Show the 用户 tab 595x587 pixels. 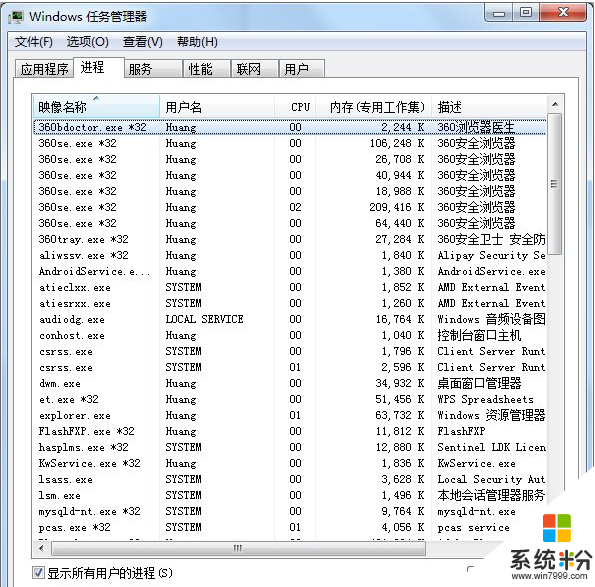(x=301, y=69)
